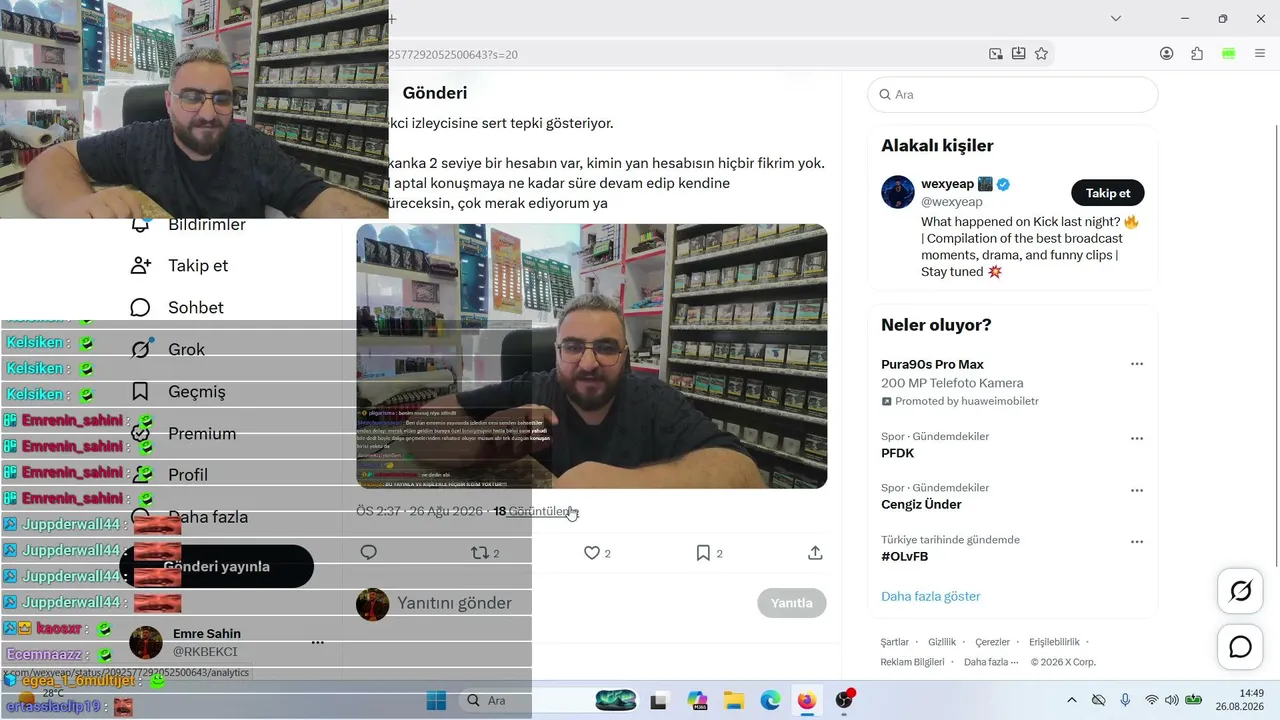
Task: Click the greyed Yanıtla reply button
Action: point(792,603)
